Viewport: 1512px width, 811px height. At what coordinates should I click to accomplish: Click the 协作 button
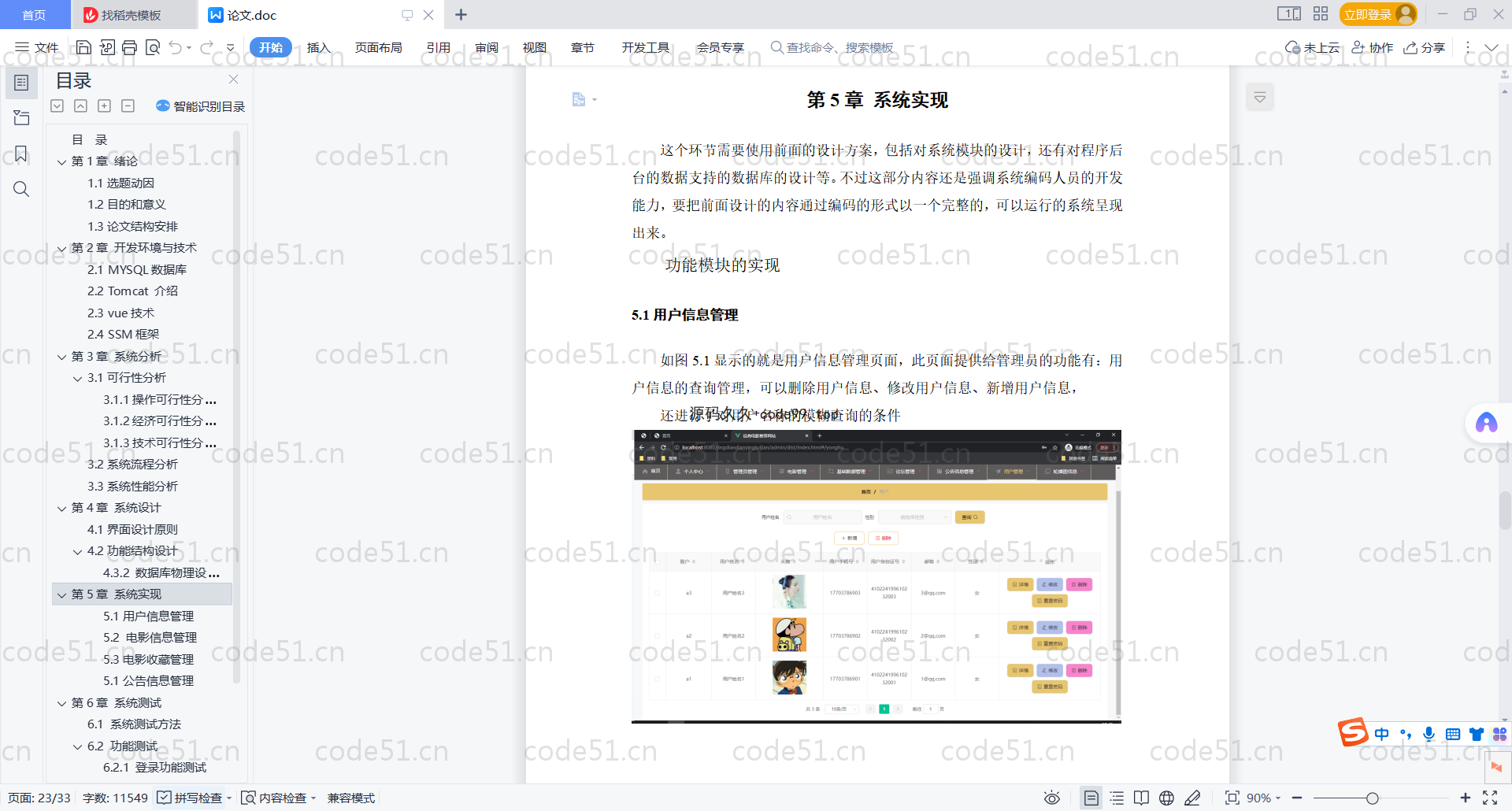pyautogui.click(x=1373, y=47)
